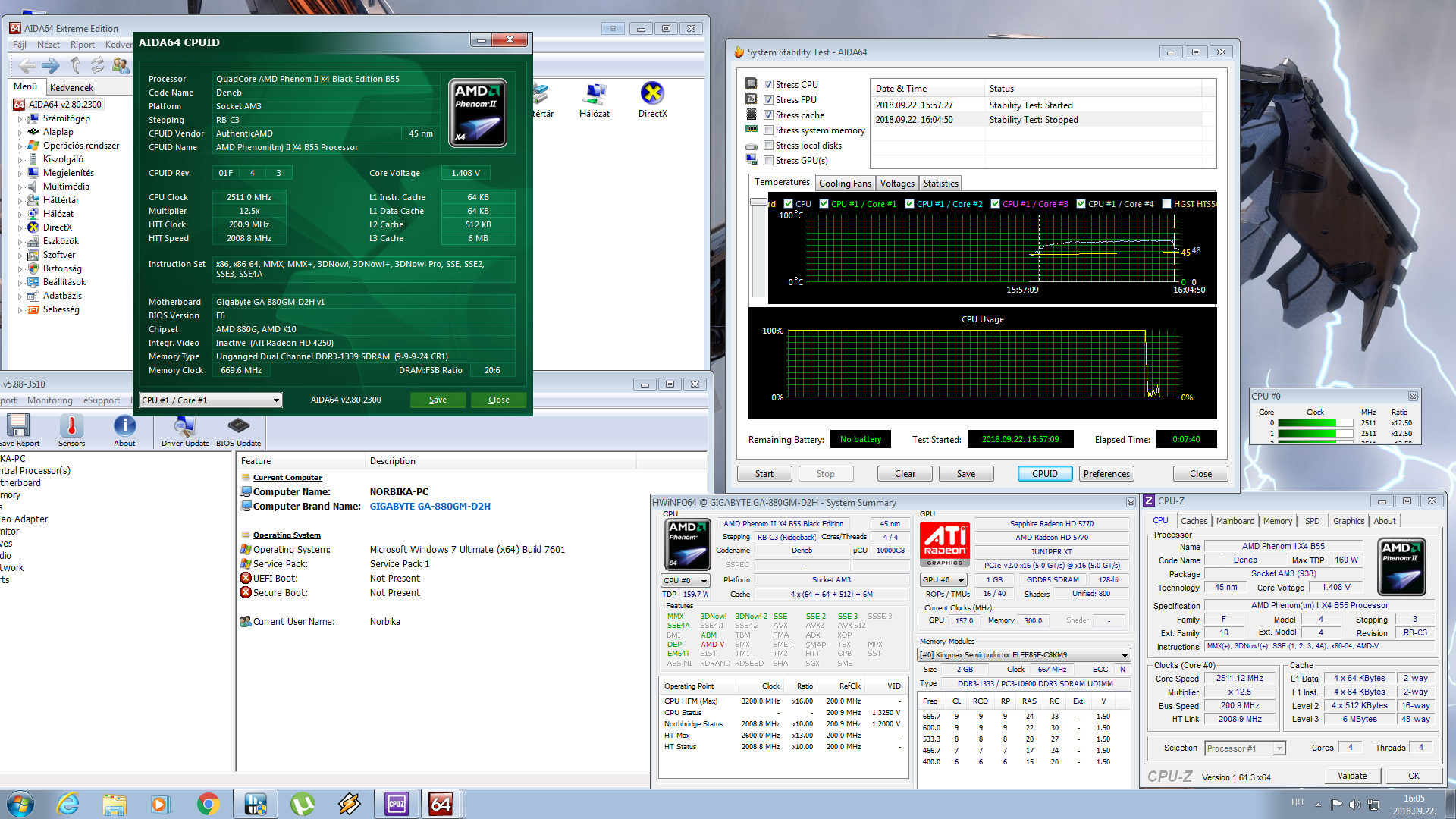Toggle the CPU #1 / Core #3 graph checkbox
The width and height of the screenshot is (1456, 819).
[x=995, y=204]
